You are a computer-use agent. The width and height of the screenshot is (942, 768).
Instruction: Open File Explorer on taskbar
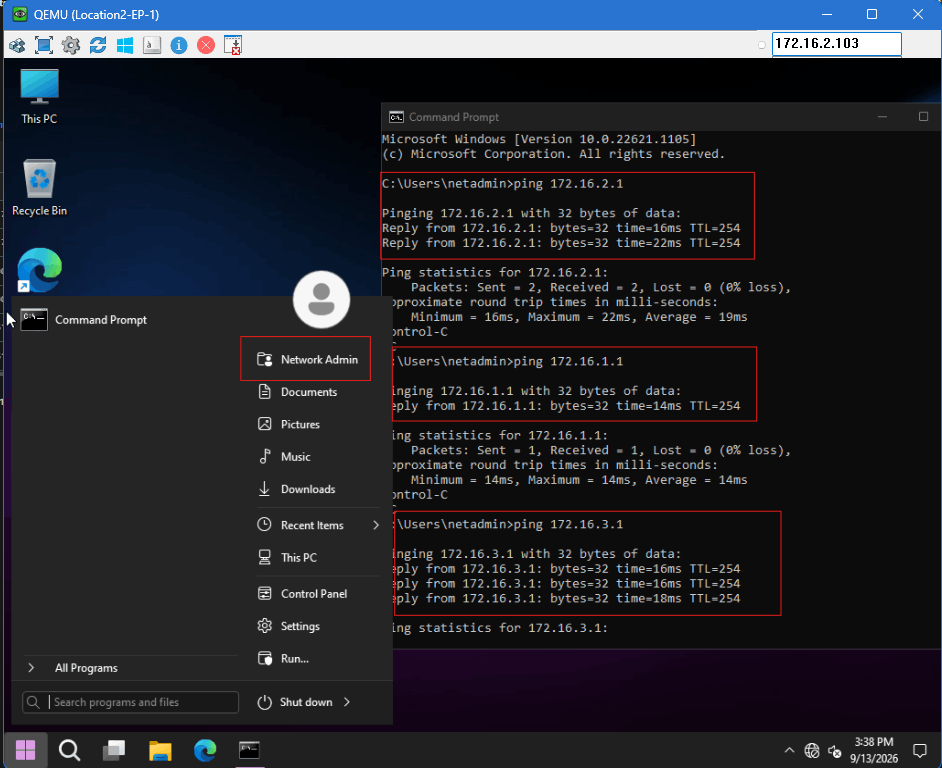160,750
